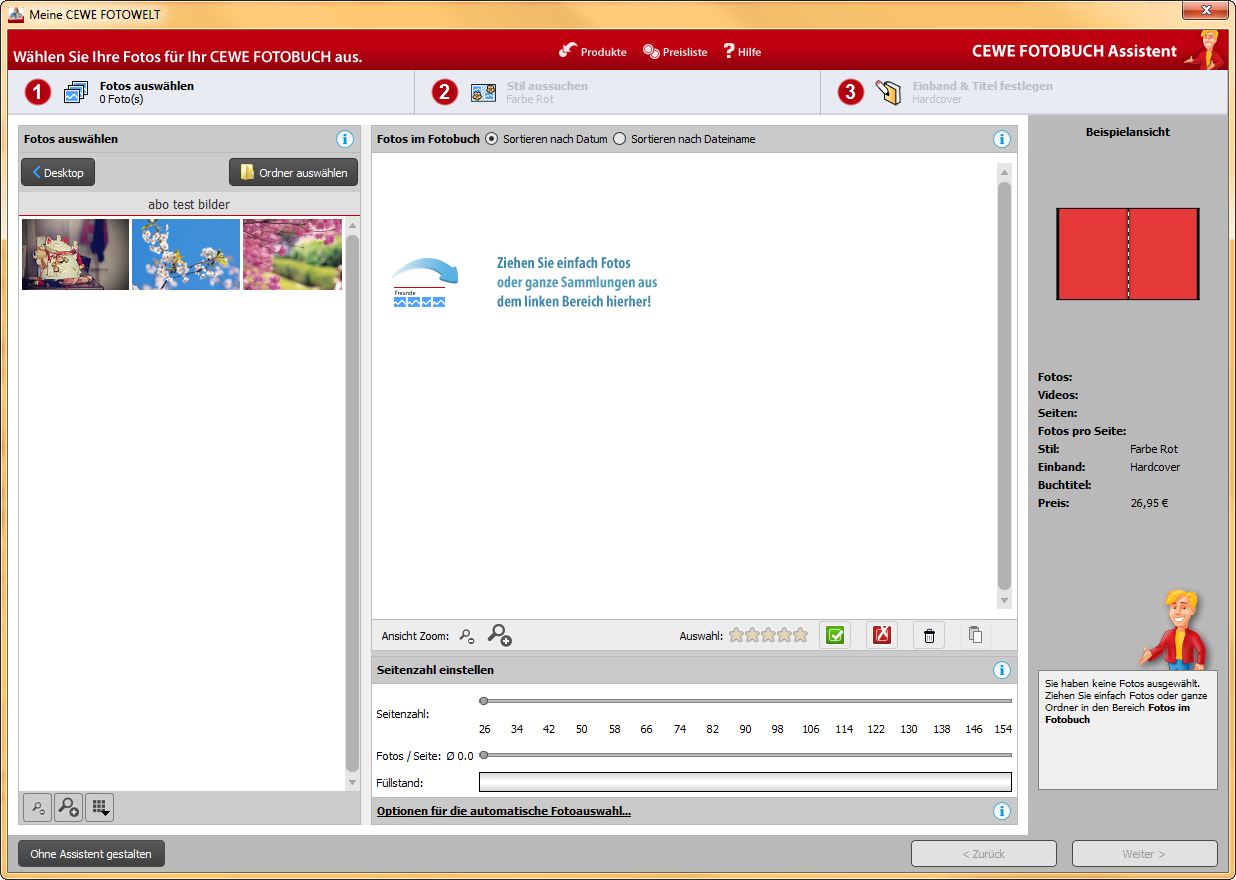1236x880 pixels.
Task: Click up arrow of Fotobuch area scrollbar
Action: point(1004,172)
